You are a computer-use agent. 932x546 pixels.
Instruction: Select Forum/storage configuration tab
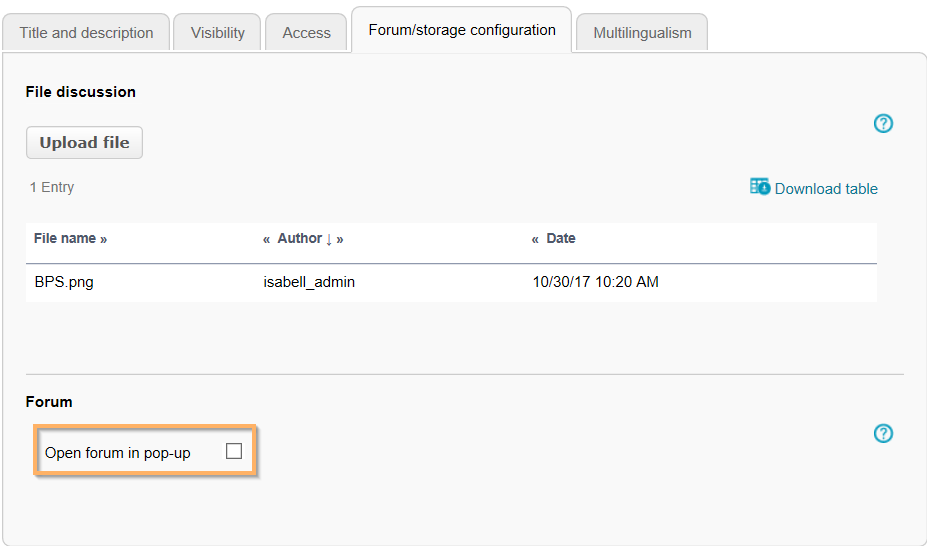(462, 30)
